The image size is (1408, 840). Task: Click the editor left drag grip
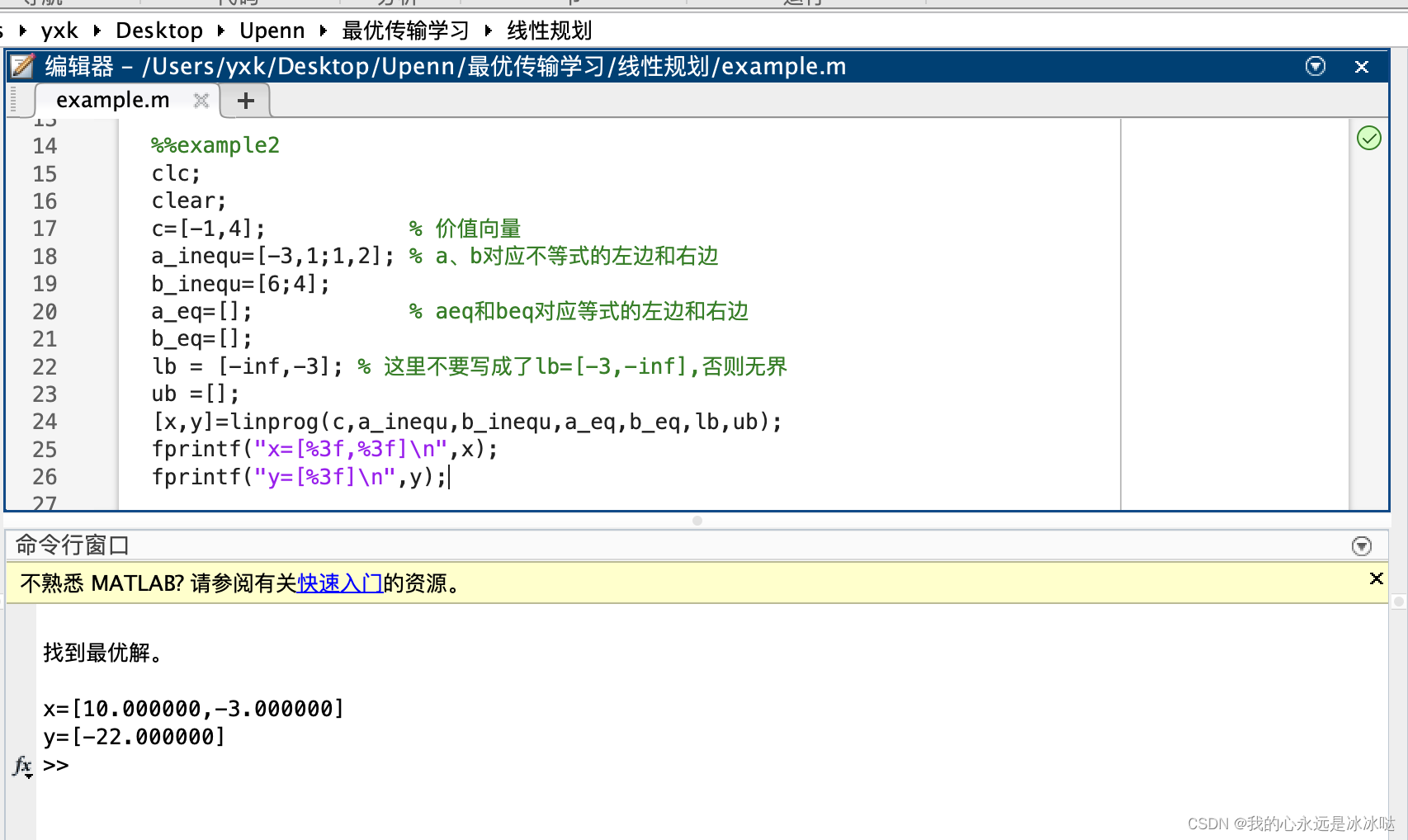pyautogui.click(x=13, y=100)
